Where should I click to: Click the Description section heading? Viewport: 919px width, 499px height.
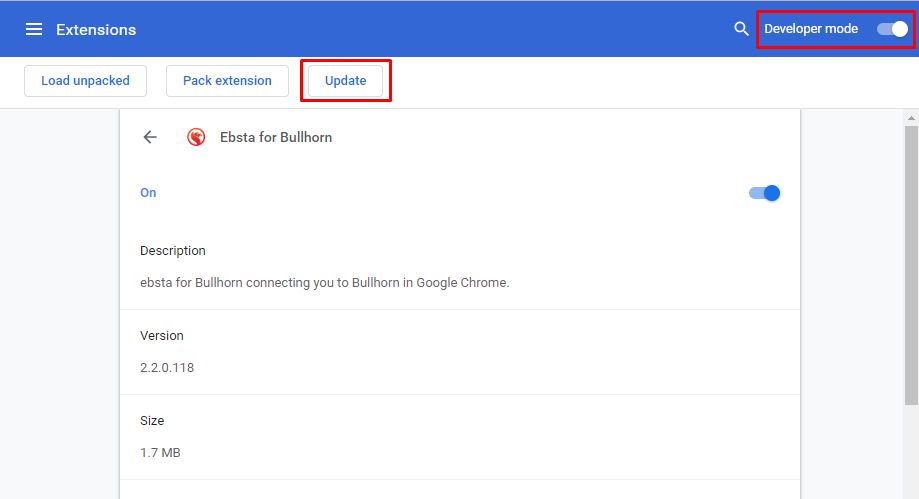pyautogui.click(x=173, y=251)
